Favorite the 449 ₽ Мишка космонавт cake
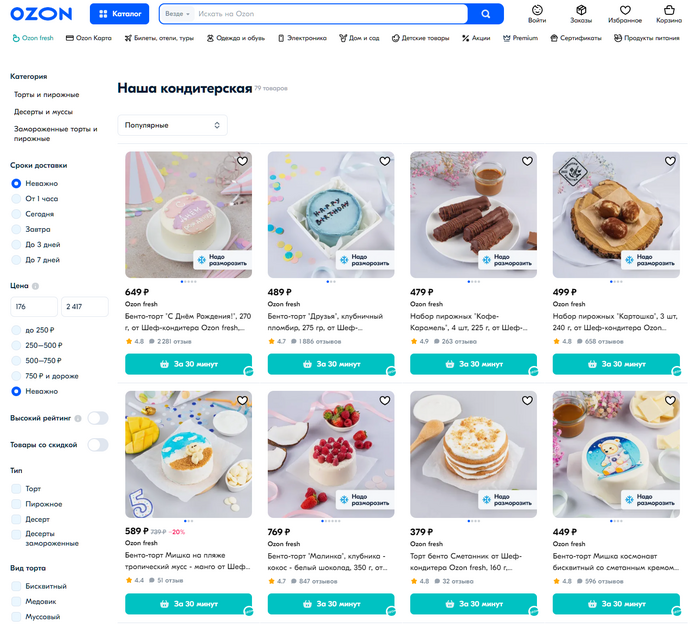Image resolution: width=700 pixels, height=624 pixels. tap(670, 401)
